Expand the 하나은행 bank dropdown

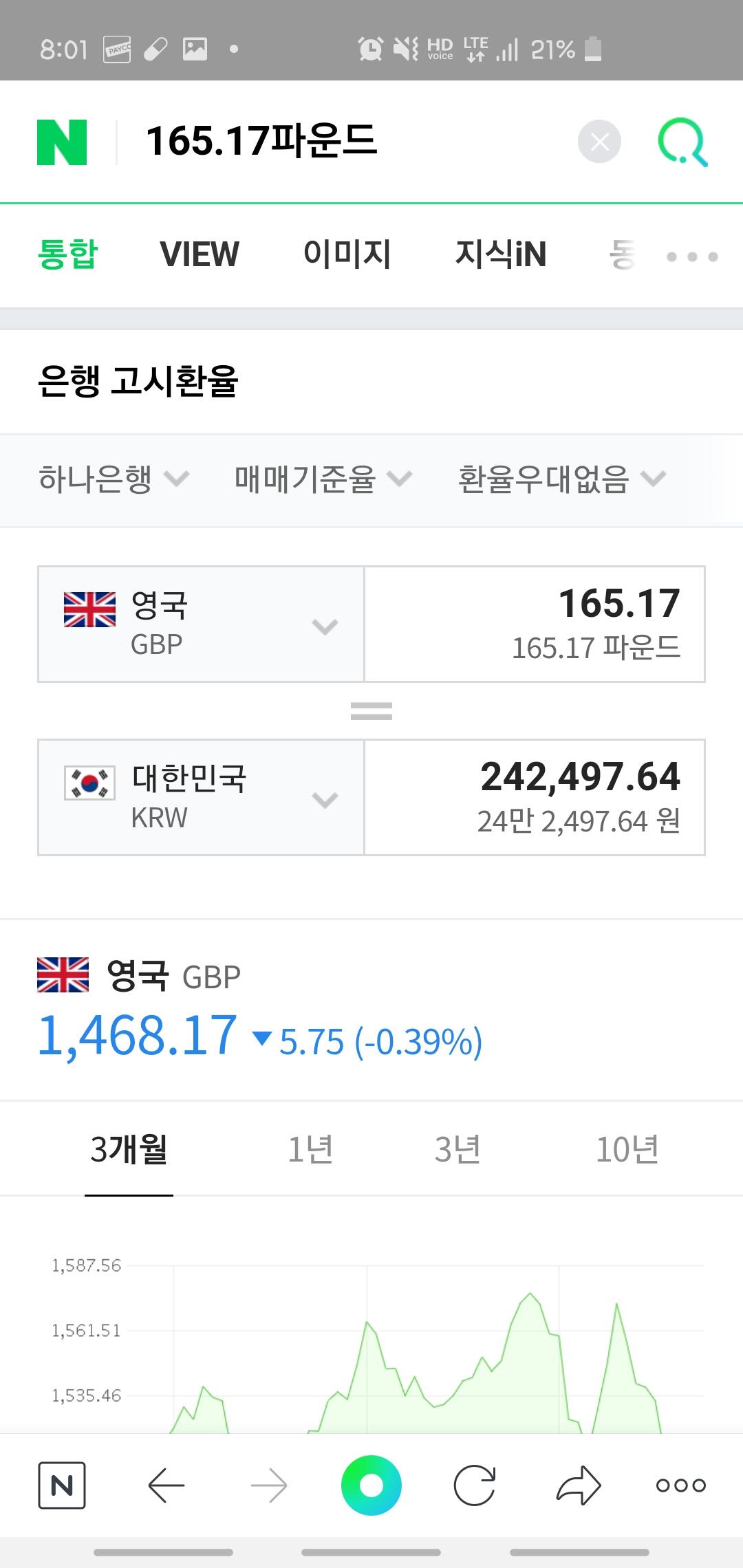pos(114,479)
